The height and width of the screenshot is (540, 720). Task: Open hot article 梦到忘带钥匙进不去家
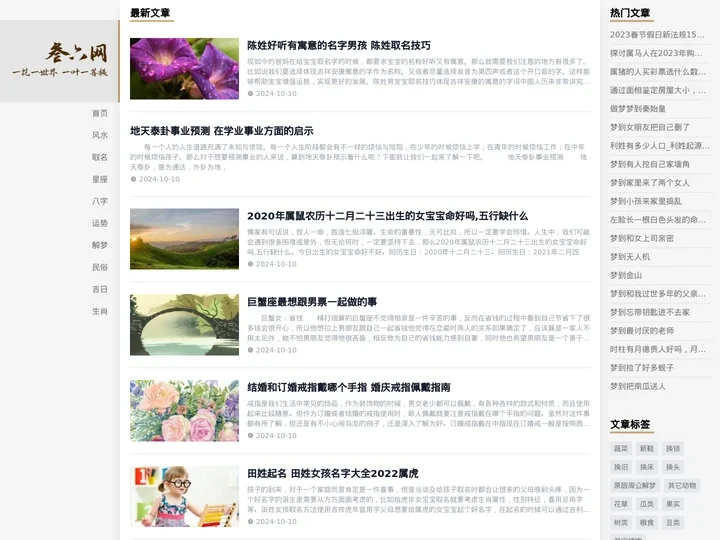(x=650, y=312)
